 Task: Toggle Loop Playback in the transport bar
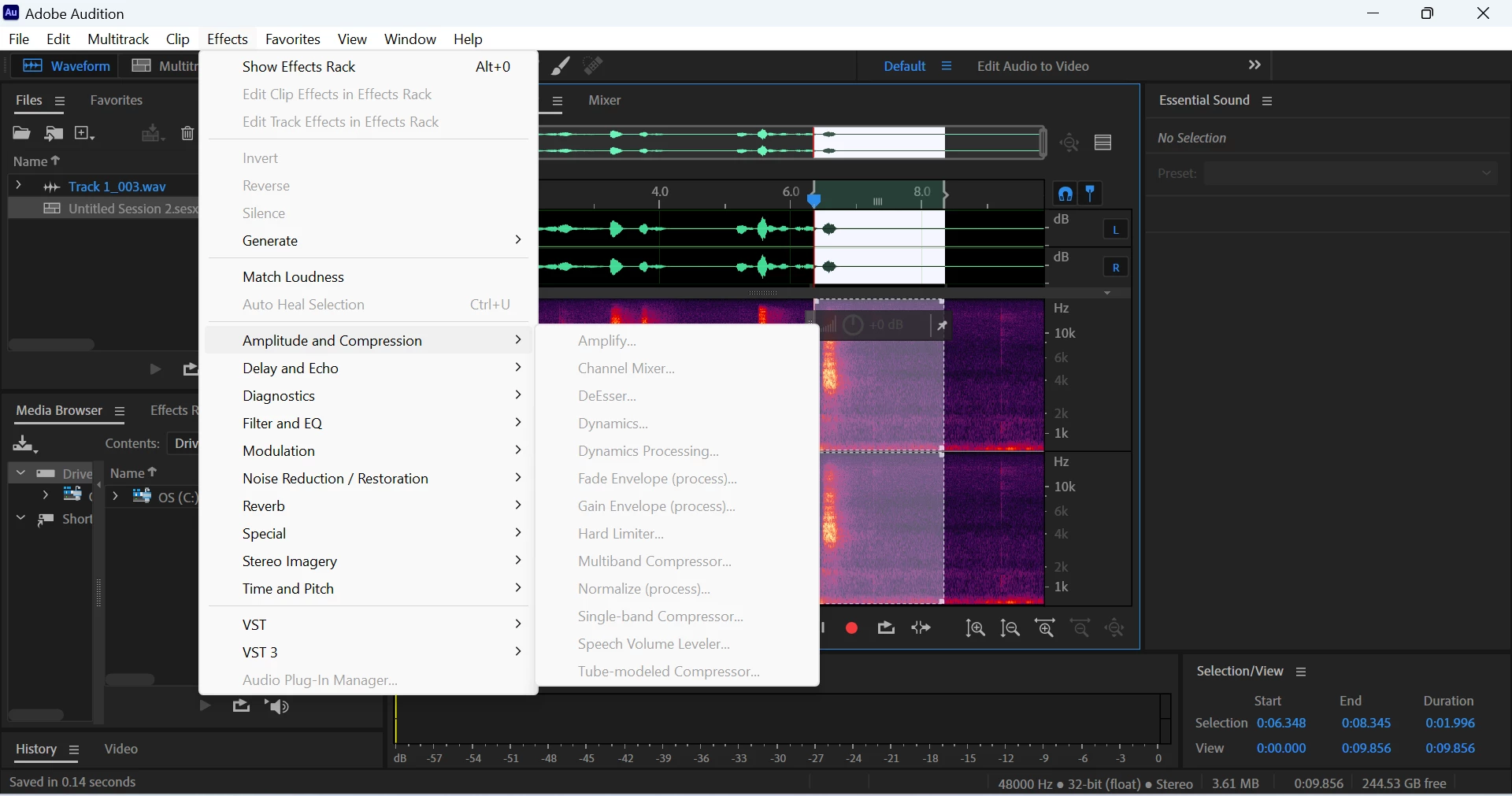pos(887,630)
